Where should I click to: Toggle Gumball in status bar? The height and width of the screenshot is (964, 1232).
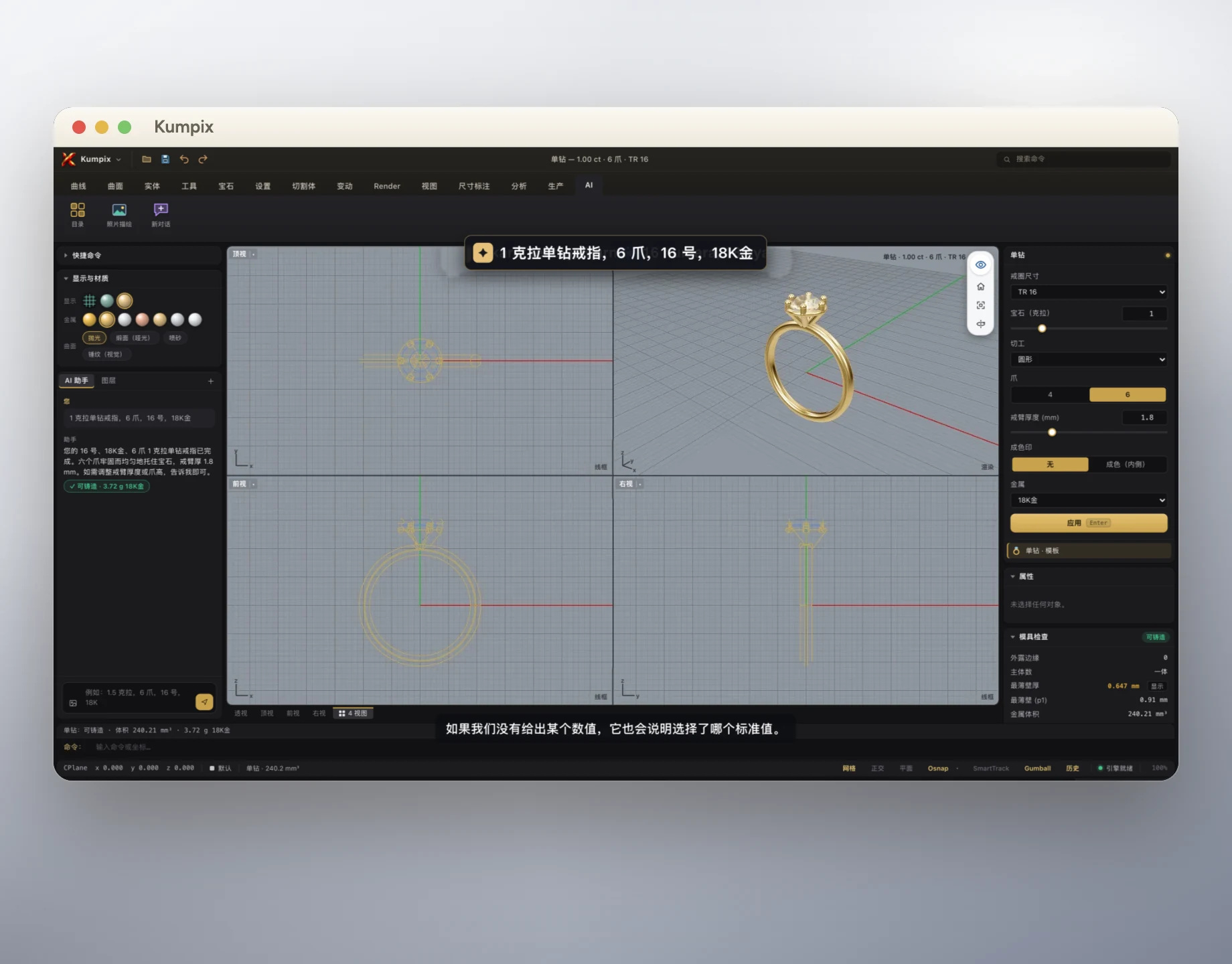pos(1037,769)
